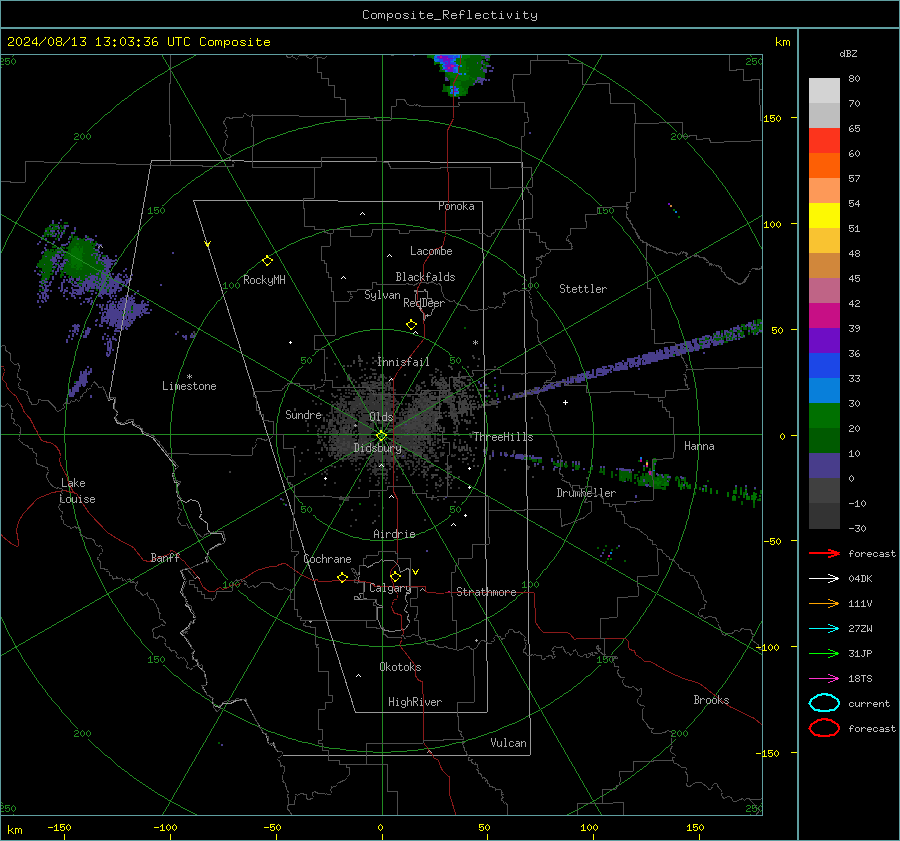Viewport: 900px width, 841px height.
Task: Click the Airdrie city label
Action: (x=394, y=534)
